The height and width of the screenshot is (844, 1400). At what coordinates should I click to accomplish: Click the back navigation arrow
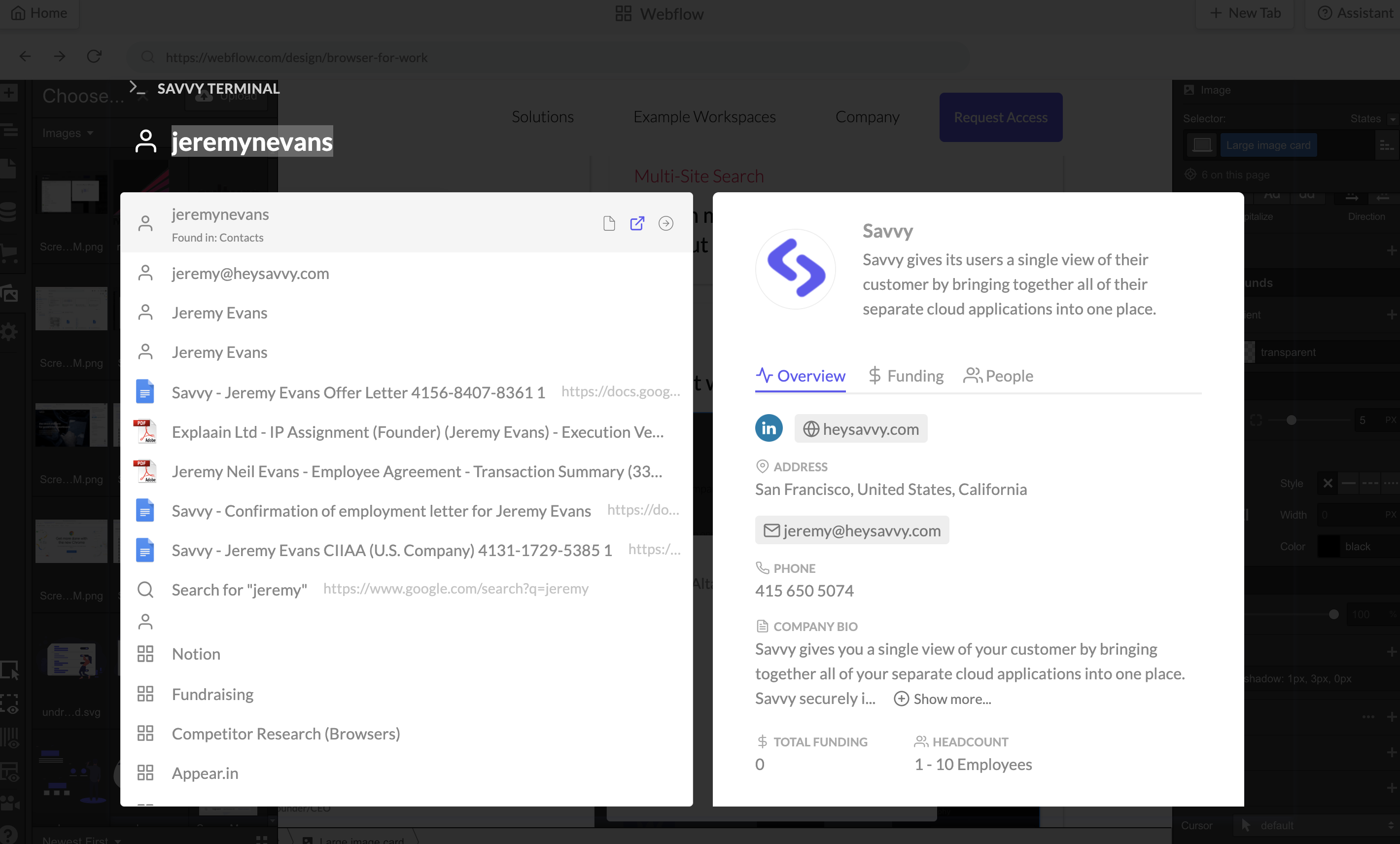25,56
